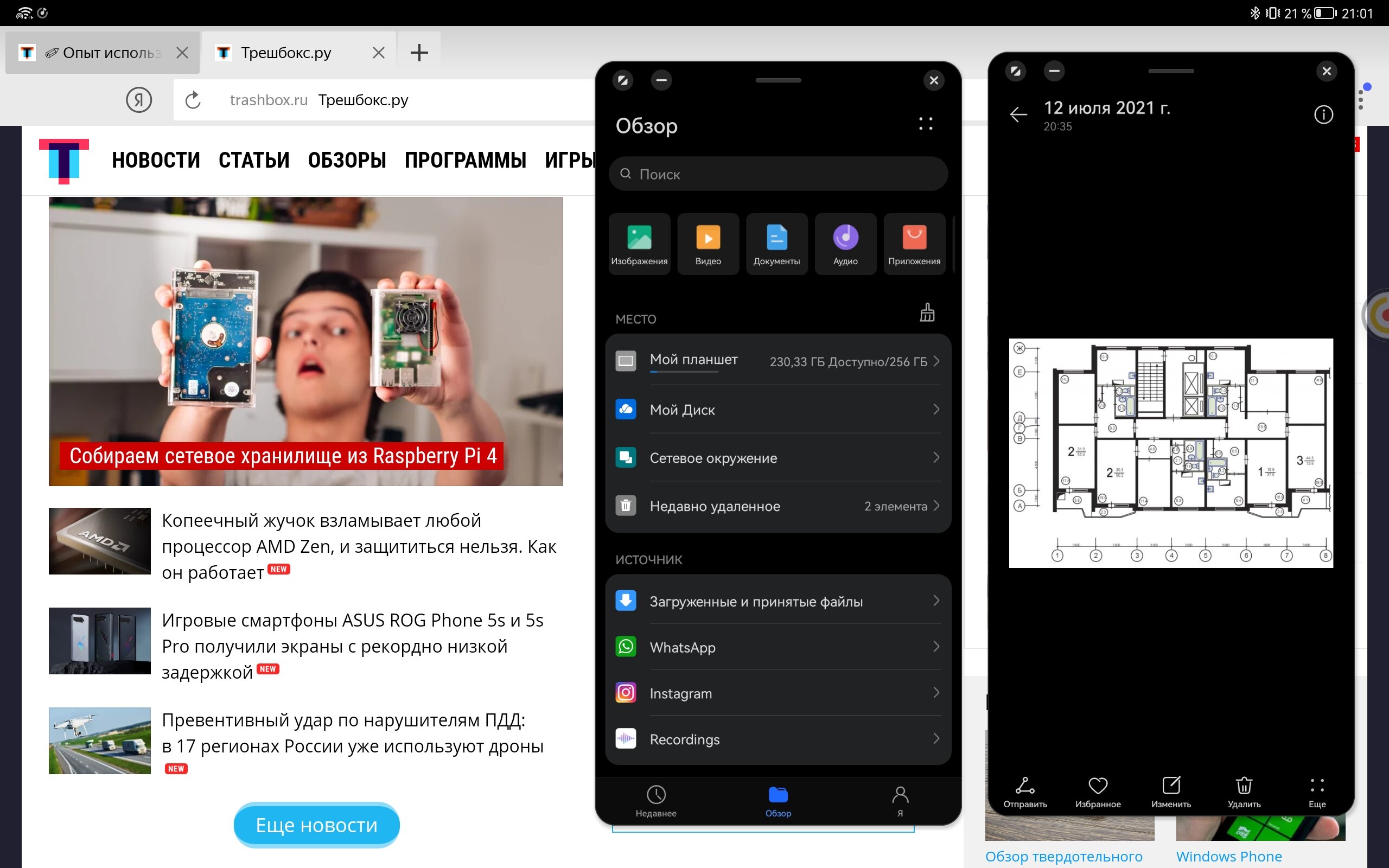This screenshot has width=1389, height=868.
Task: Expand the Files floating window to fullscreen
Action: point(623,80)
